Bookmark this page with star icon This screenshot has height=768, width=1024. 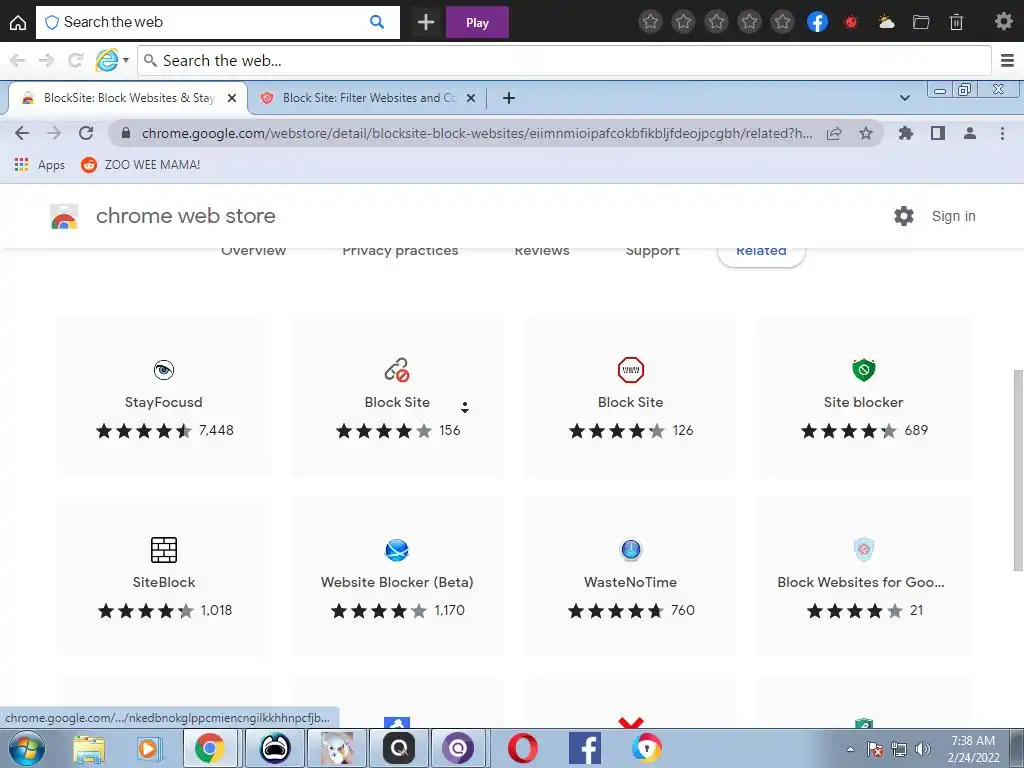tap(866, 133)
